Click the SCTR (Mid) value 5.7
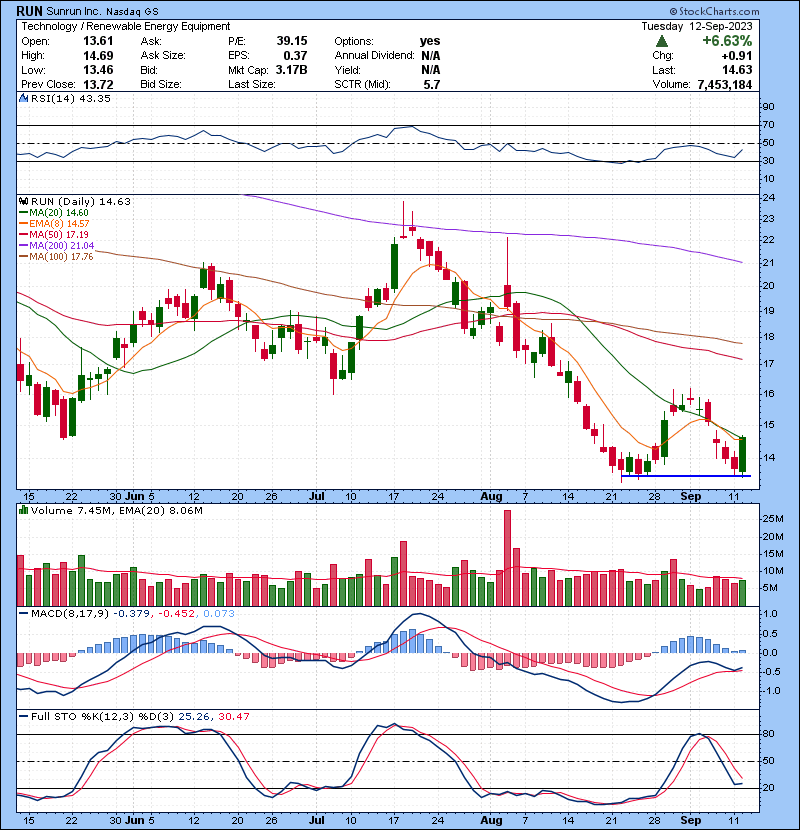 [432, 85]
